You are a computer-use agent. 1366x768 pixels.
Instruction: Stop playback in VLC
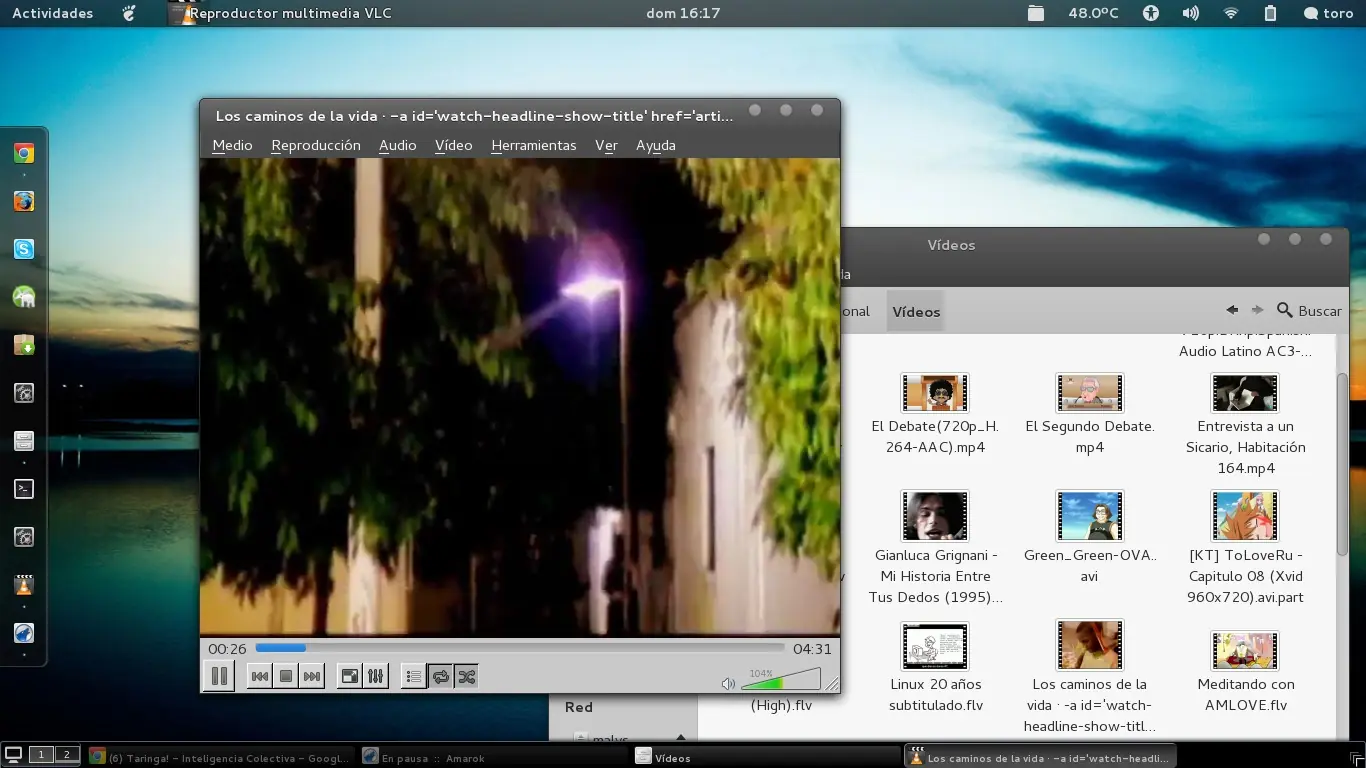click(x=286, y=677)
